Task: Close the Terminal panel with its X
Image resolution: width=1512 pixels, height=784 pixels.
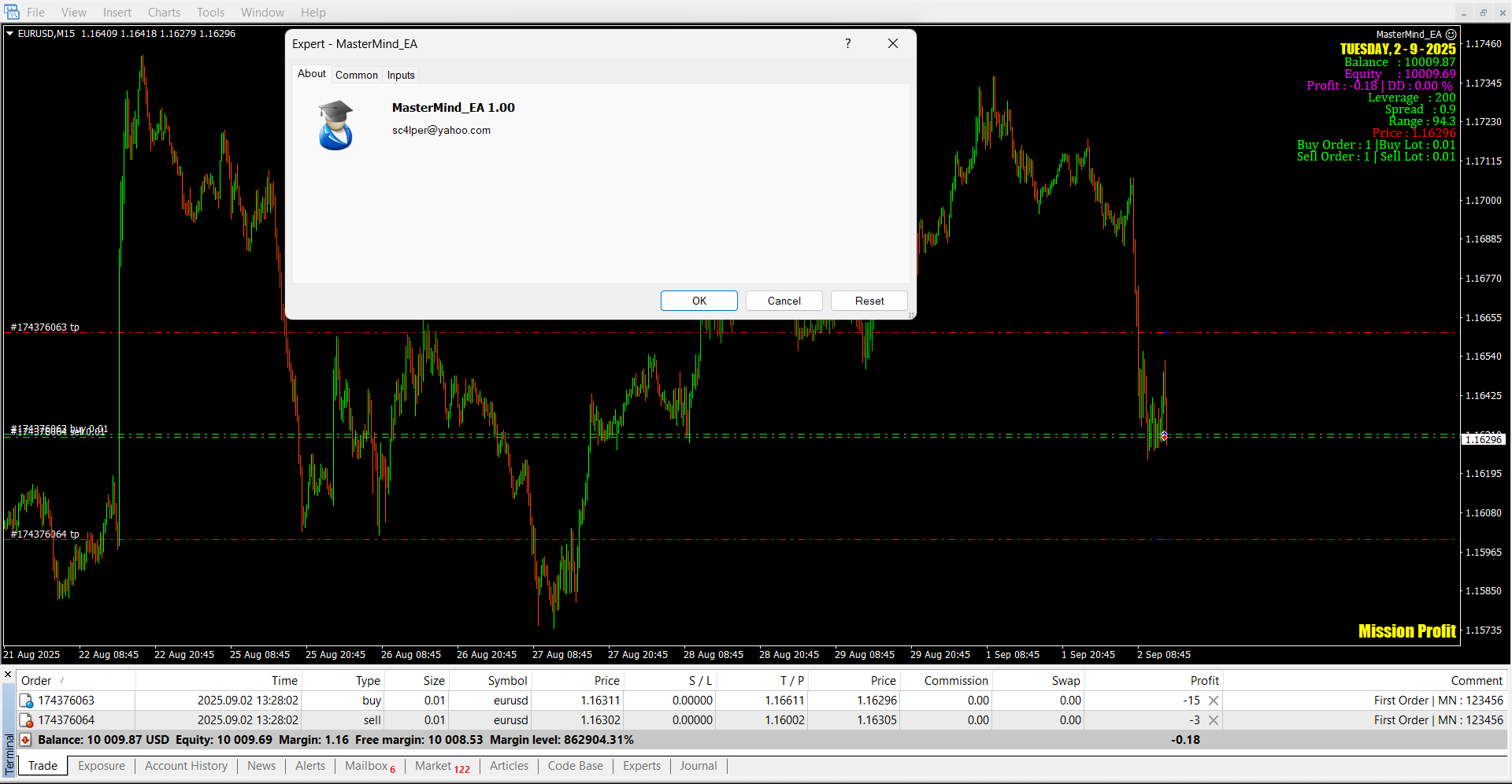Action: pos(8,675)
